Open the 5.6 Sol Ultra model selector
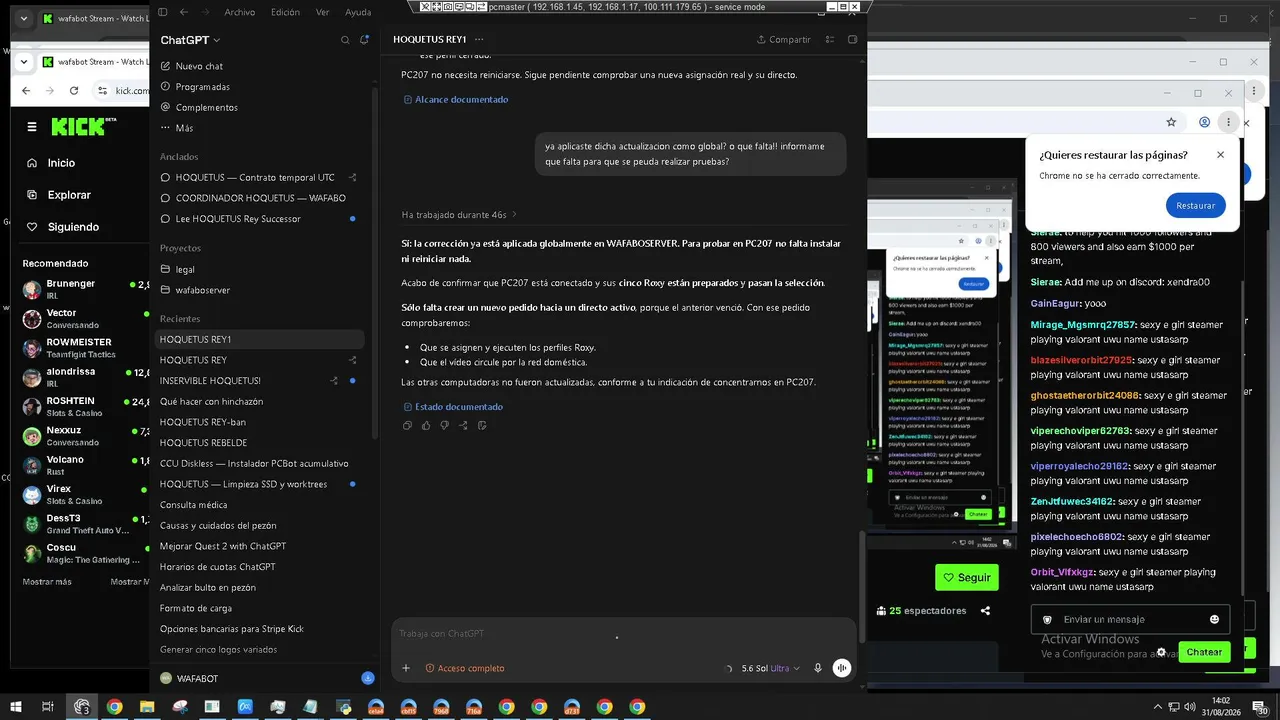Image resolution: width=1280 pixels, height=720 pixels. pos(769,668)
